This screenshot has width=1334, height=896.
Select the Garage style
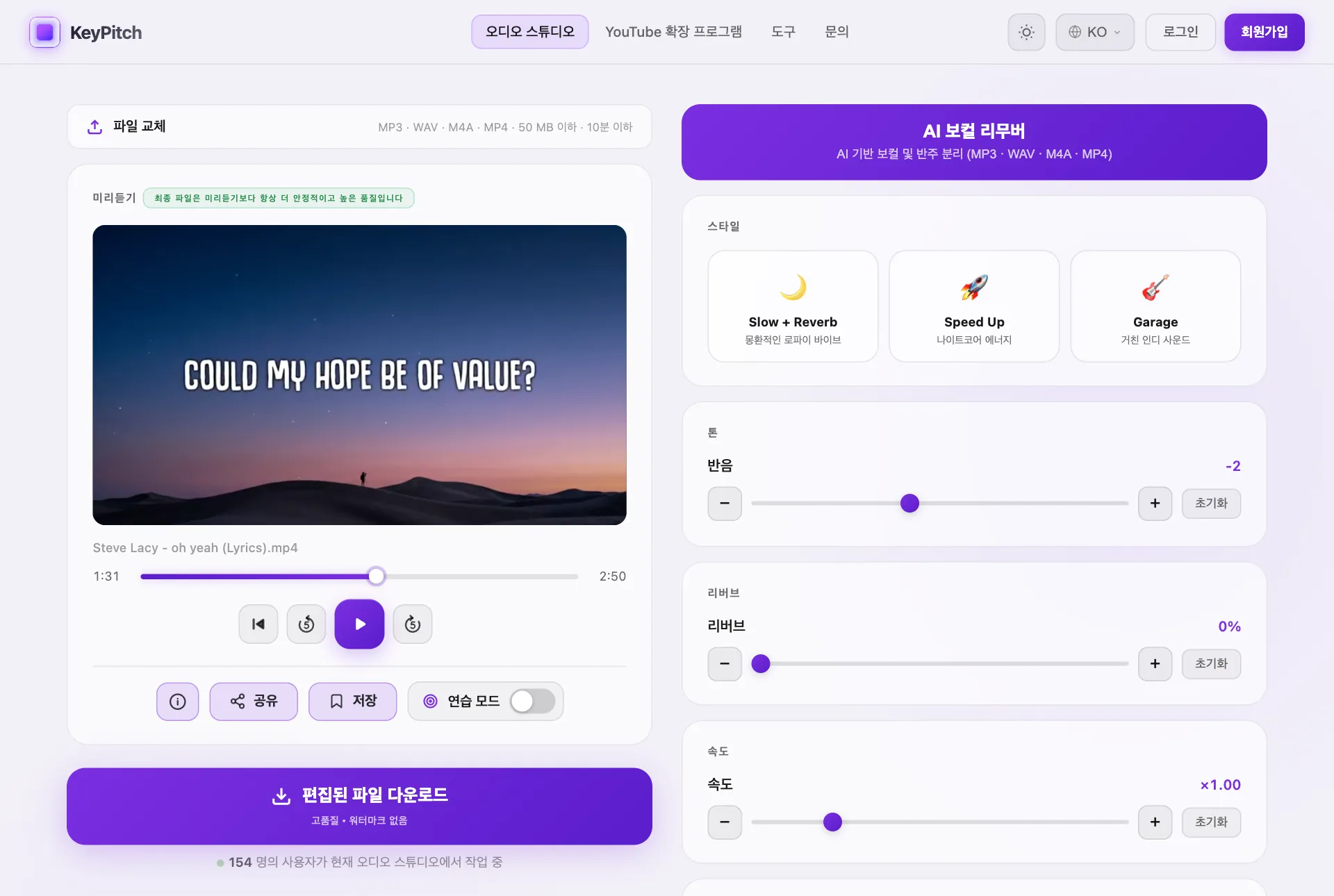tap(1155, 306)
